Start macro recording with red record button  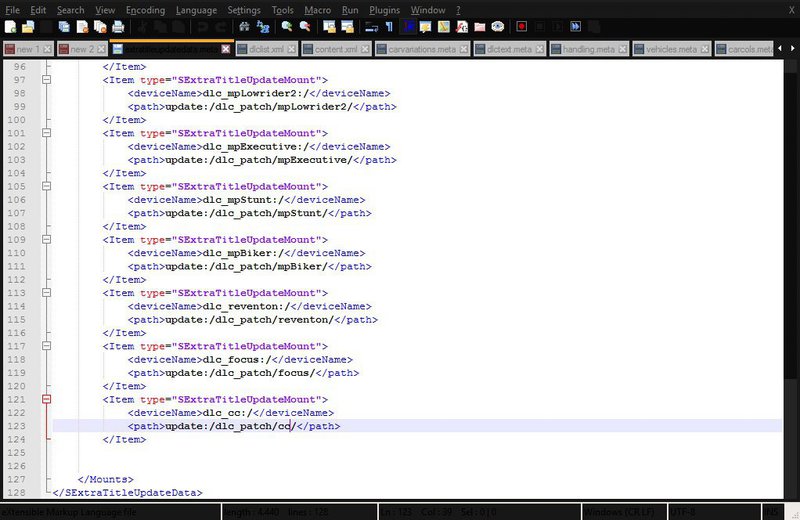tap(521, 27)
